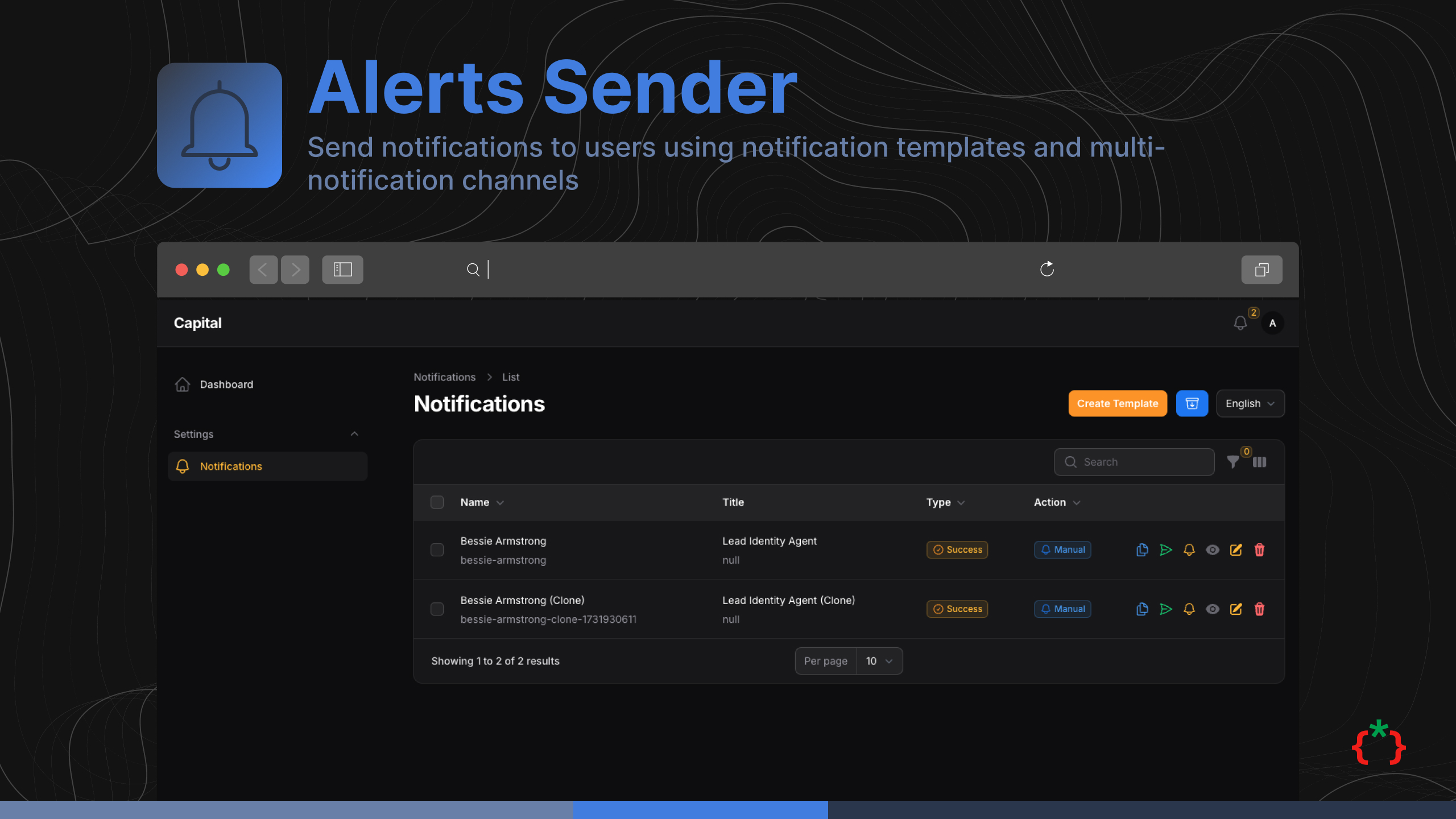Image resolution: width=1456 pixels, height=819 pixels.
Task: Click the Notifications breadcrumb link
Action: click(444, 377)
